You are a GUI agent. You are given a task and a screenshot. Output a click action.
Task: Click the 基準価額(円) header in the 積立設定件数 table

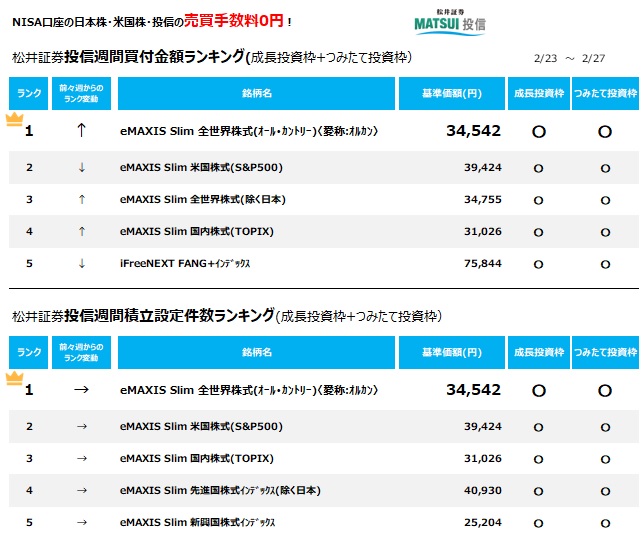[x=451, y=353]
